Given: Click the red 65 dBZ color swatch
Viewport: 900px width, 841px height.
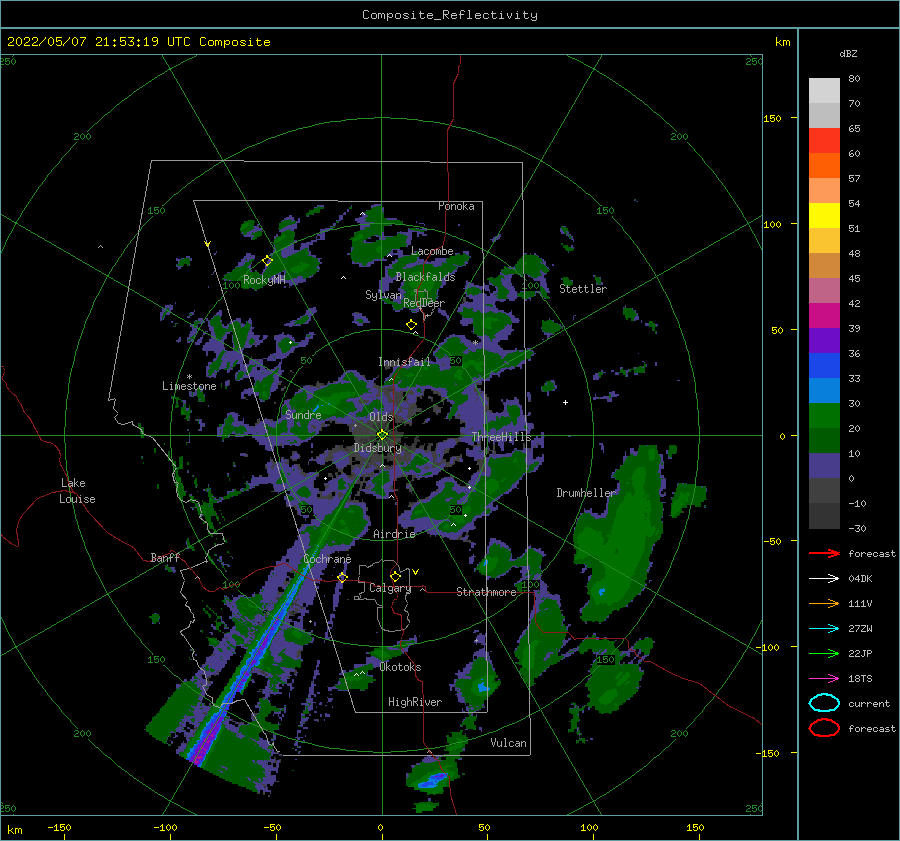Looking at the screenshot, I should 824,140.
